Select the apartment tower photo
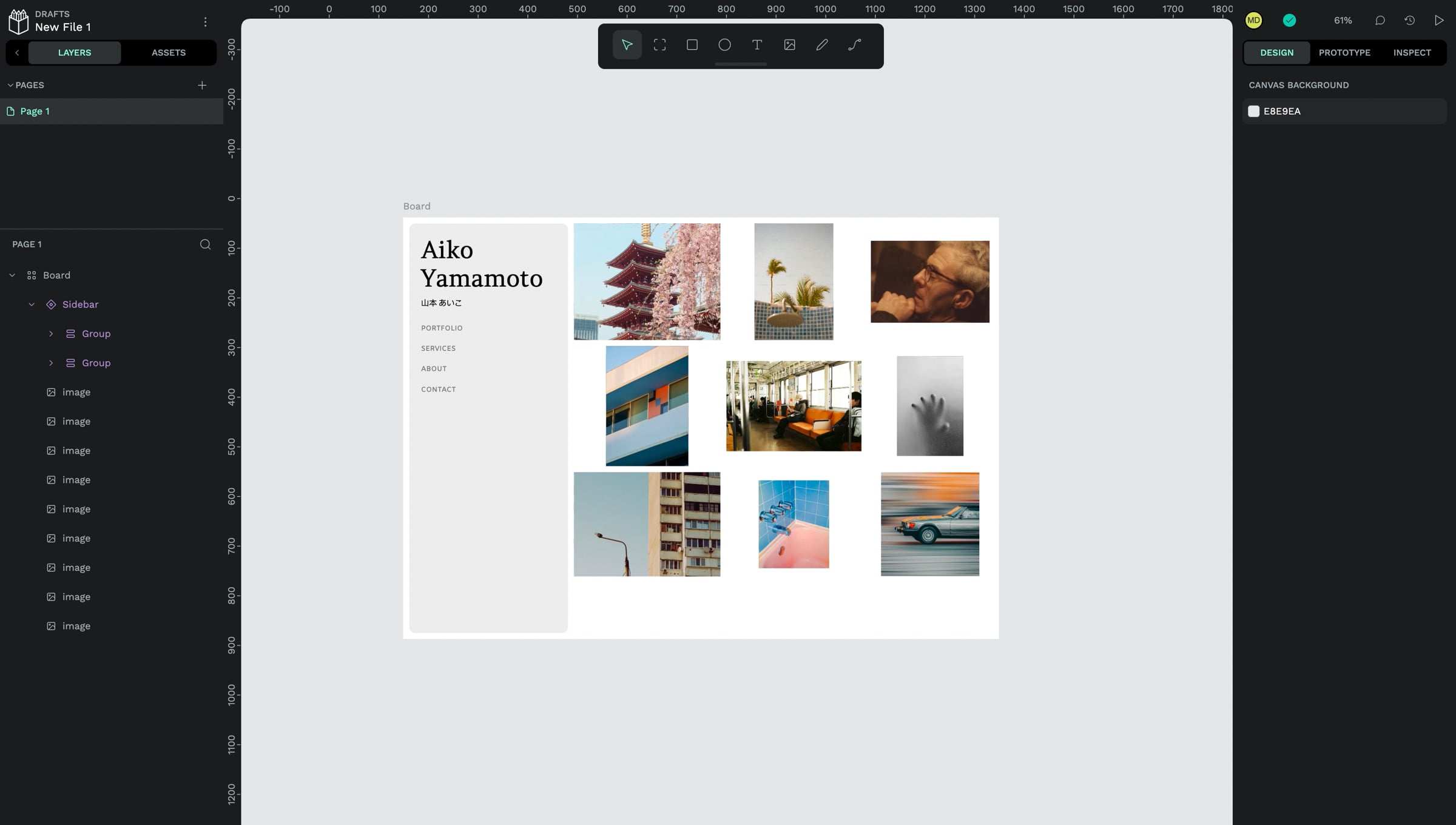 tap(647, 524)
